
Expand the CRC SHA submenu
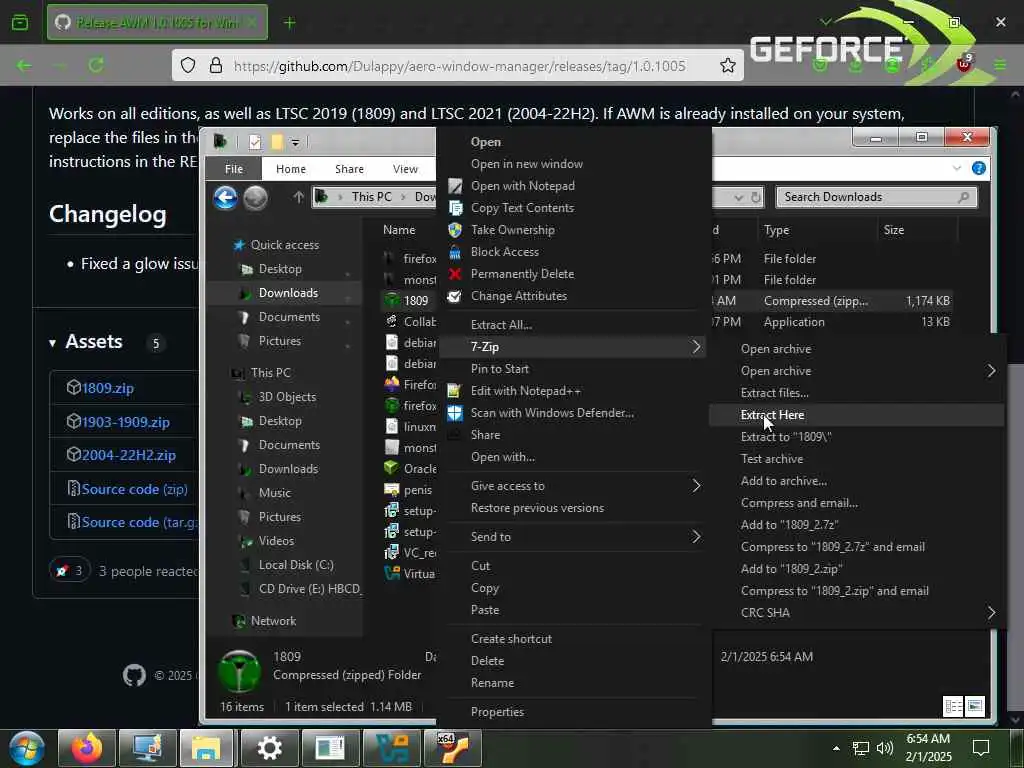(991, 613)
